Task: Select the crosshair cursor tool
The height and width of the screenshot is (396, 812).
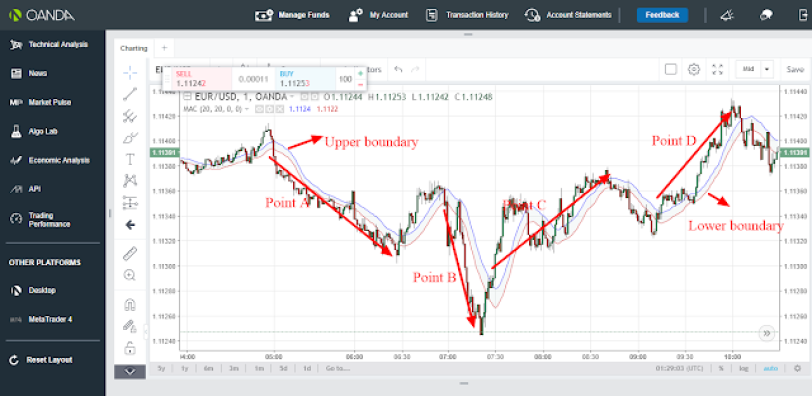Action: 130,72
